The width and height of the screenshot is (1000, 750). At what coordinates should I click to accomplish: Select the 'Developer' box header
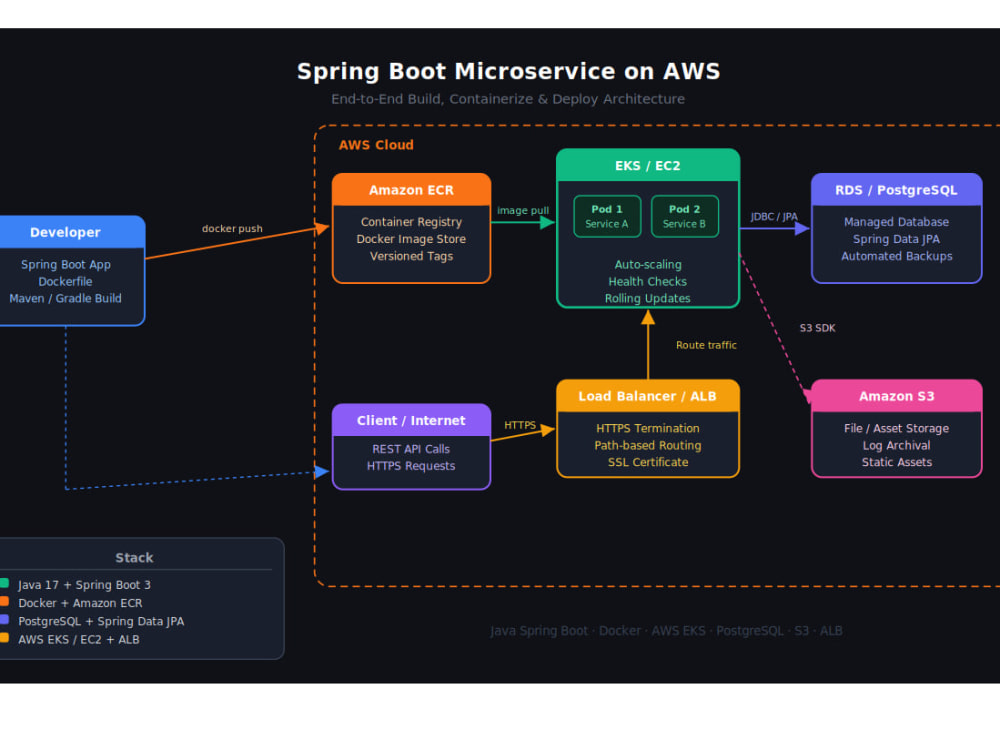click(x=71, y=232)
